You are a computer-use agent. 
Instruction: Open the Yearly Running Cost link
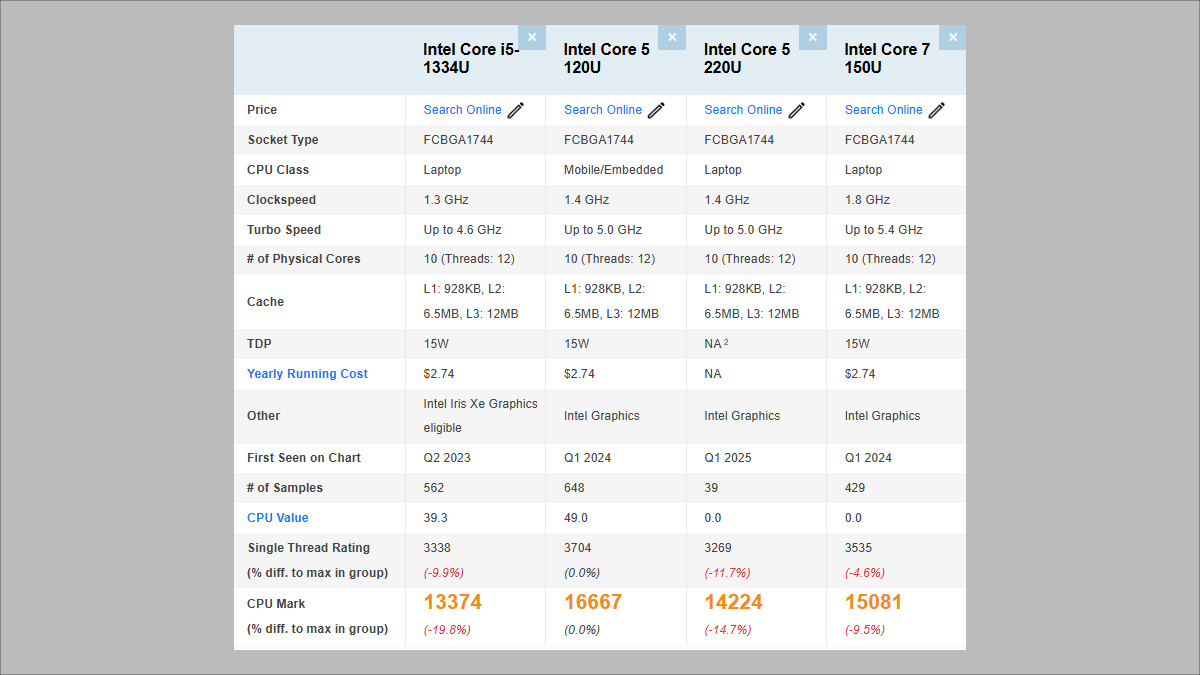tap(307, 374)
